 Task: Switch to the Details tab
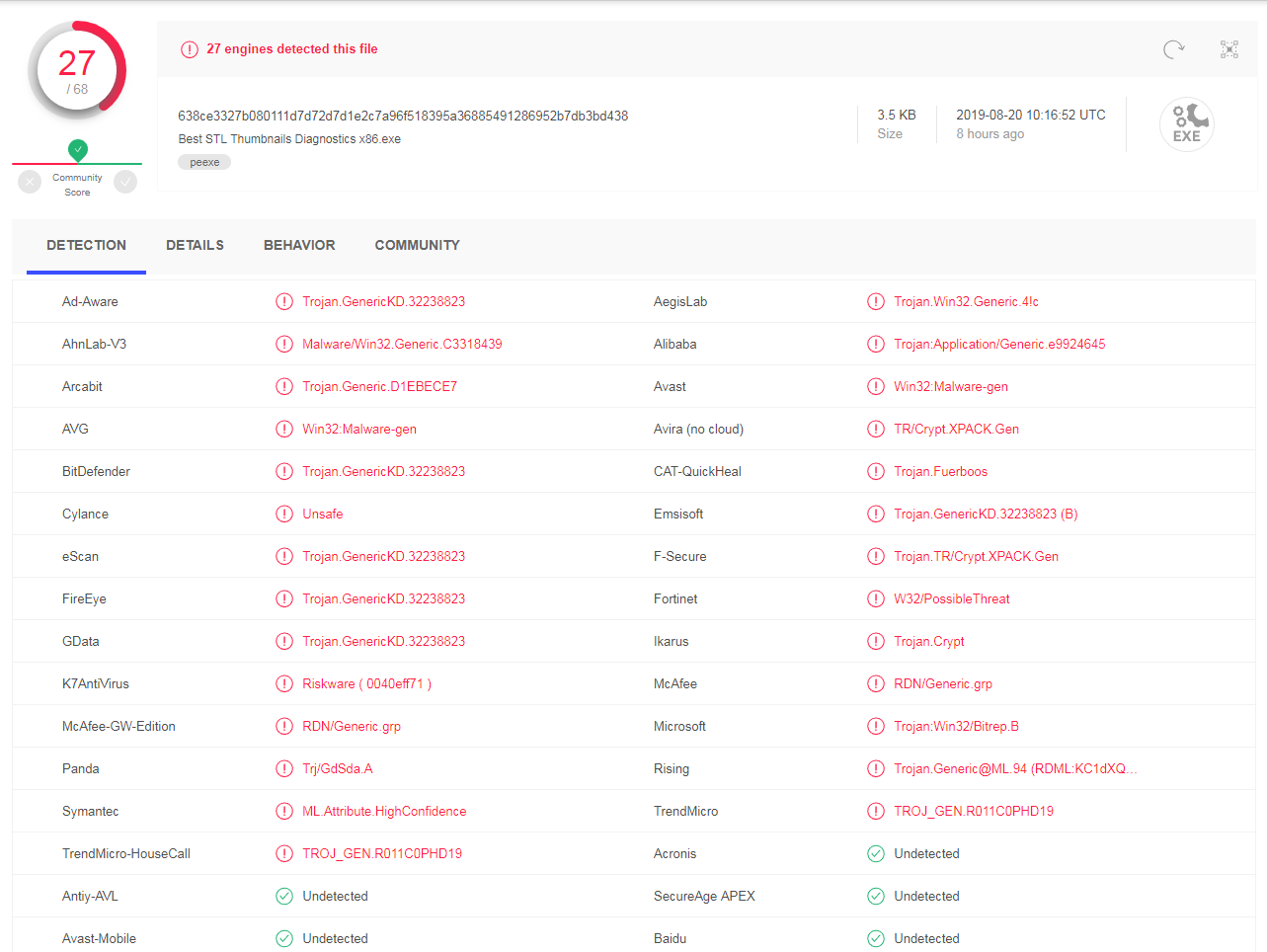[x=195, y=245]
